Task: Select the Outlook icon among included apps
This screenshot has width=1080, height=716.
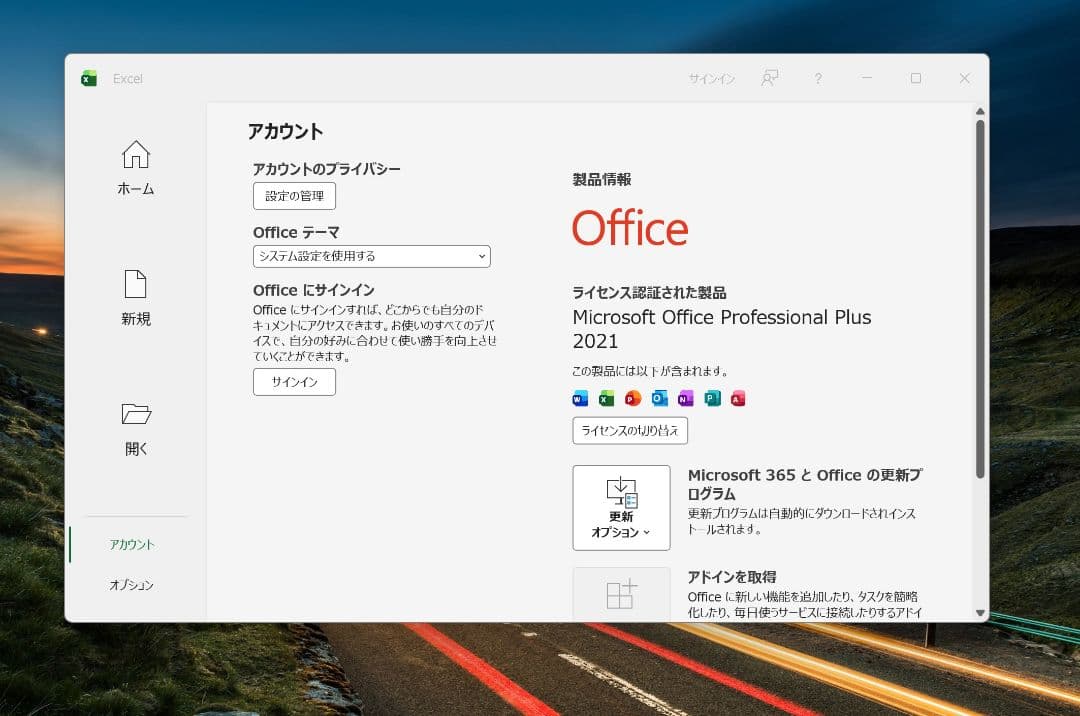Action: [x=658, y=398]
